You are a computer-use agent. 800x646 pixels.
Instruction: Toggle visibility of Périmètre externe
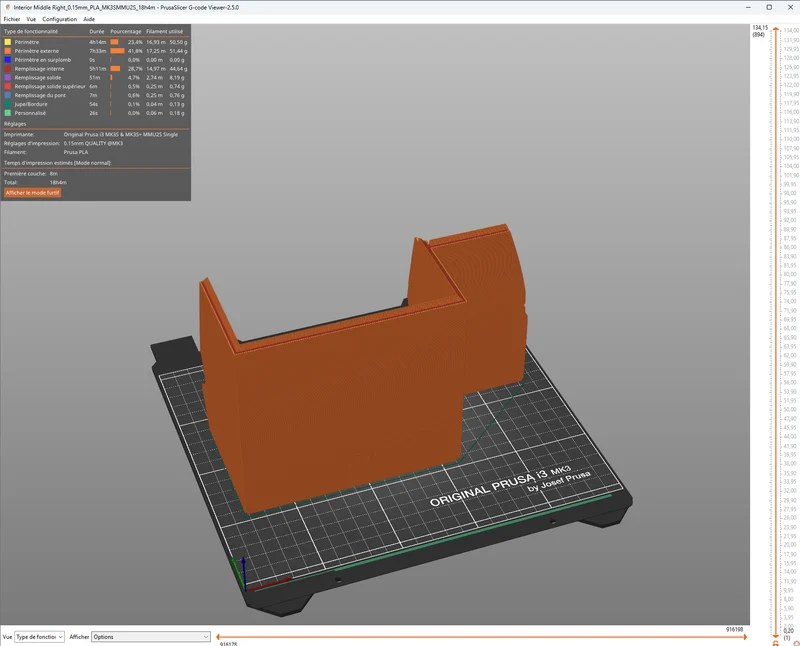[96, 51]
